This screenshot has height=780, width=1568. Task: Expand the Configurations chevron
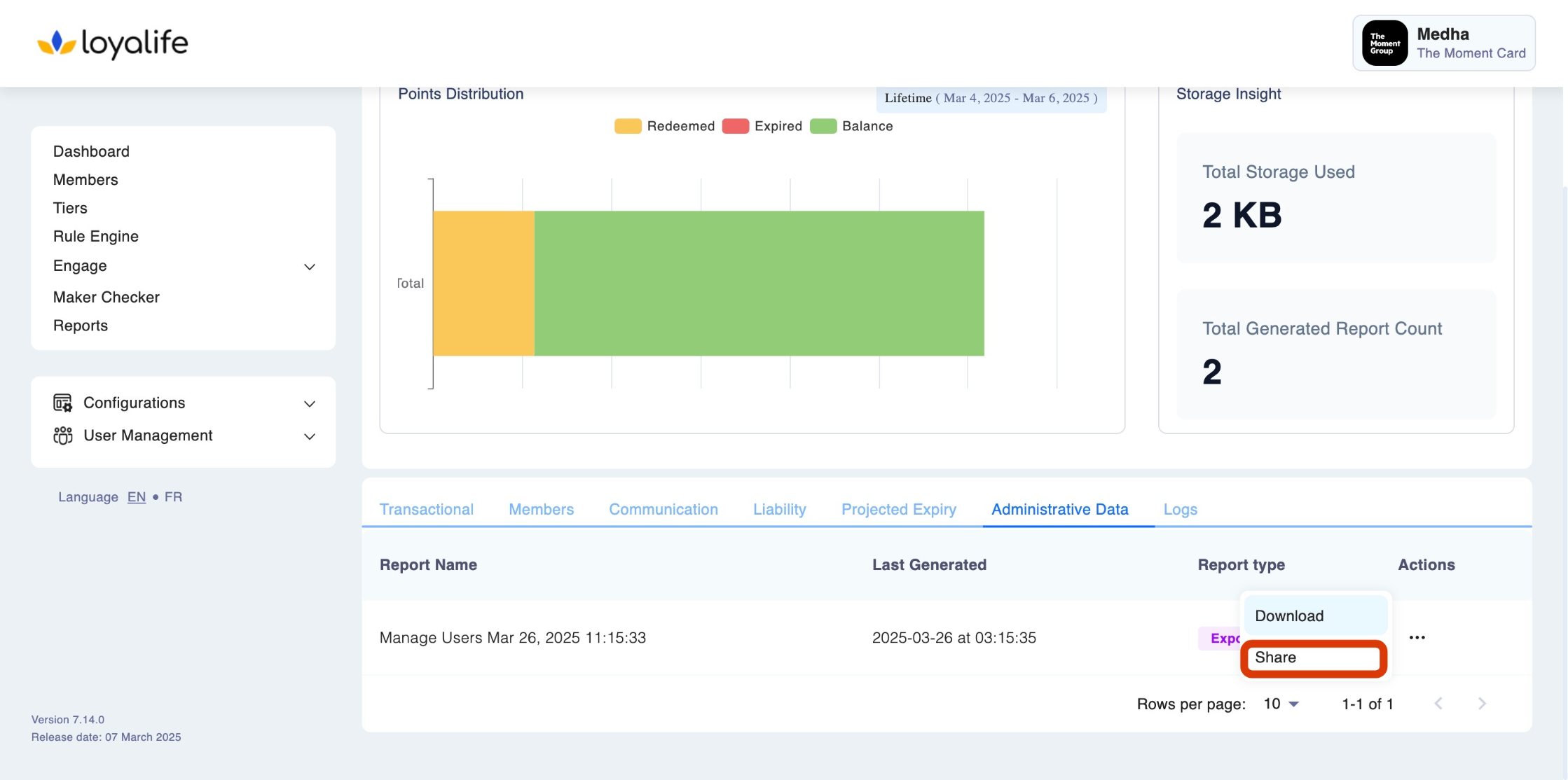(x=309, y=404)
